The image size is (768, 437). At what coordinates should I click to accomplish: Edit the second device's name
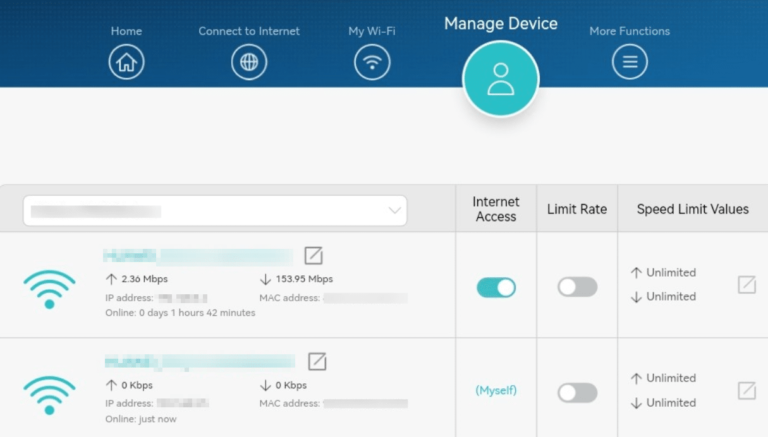point(317,361)
